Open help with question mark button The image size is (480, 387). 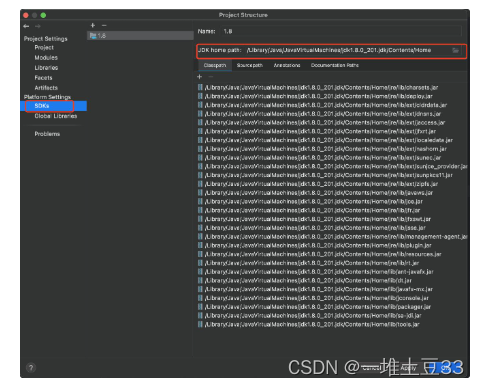pyautogui.click(x=31, y=368)
